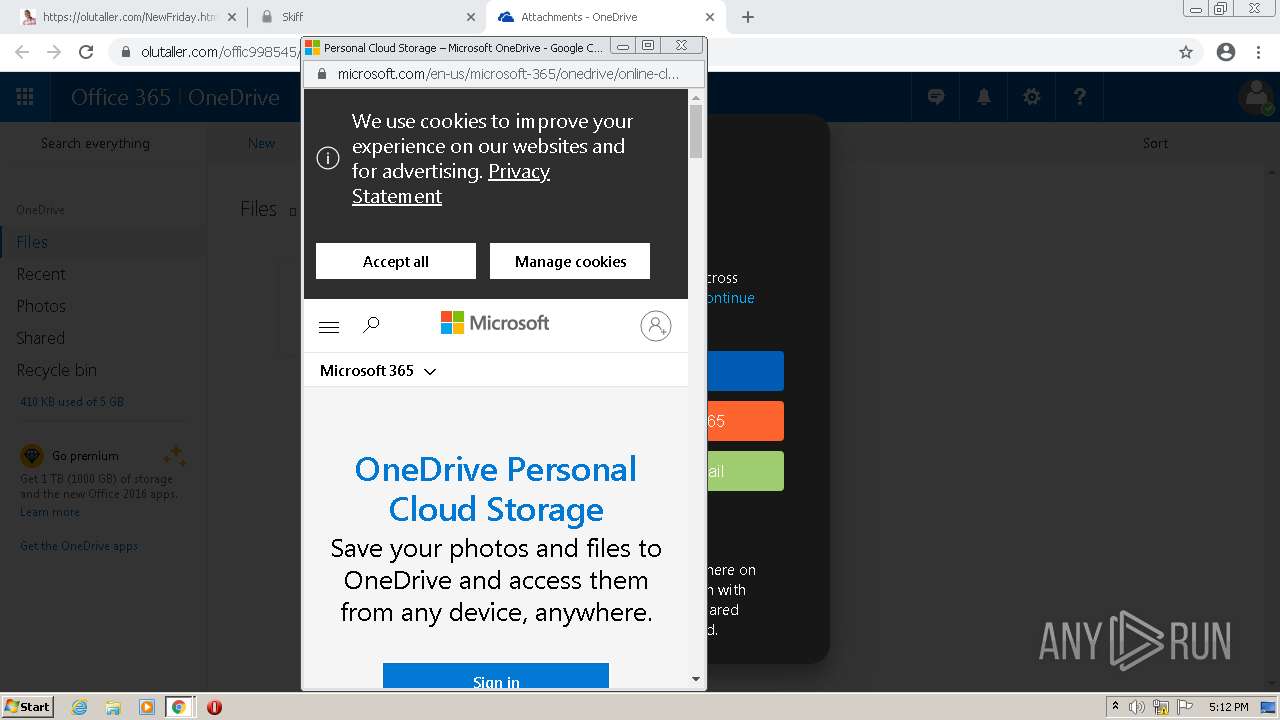The height and width of the screenshot is (720, 1280).
Task: Reload the page in main Chrome window
Action: [x=86, y=52]
